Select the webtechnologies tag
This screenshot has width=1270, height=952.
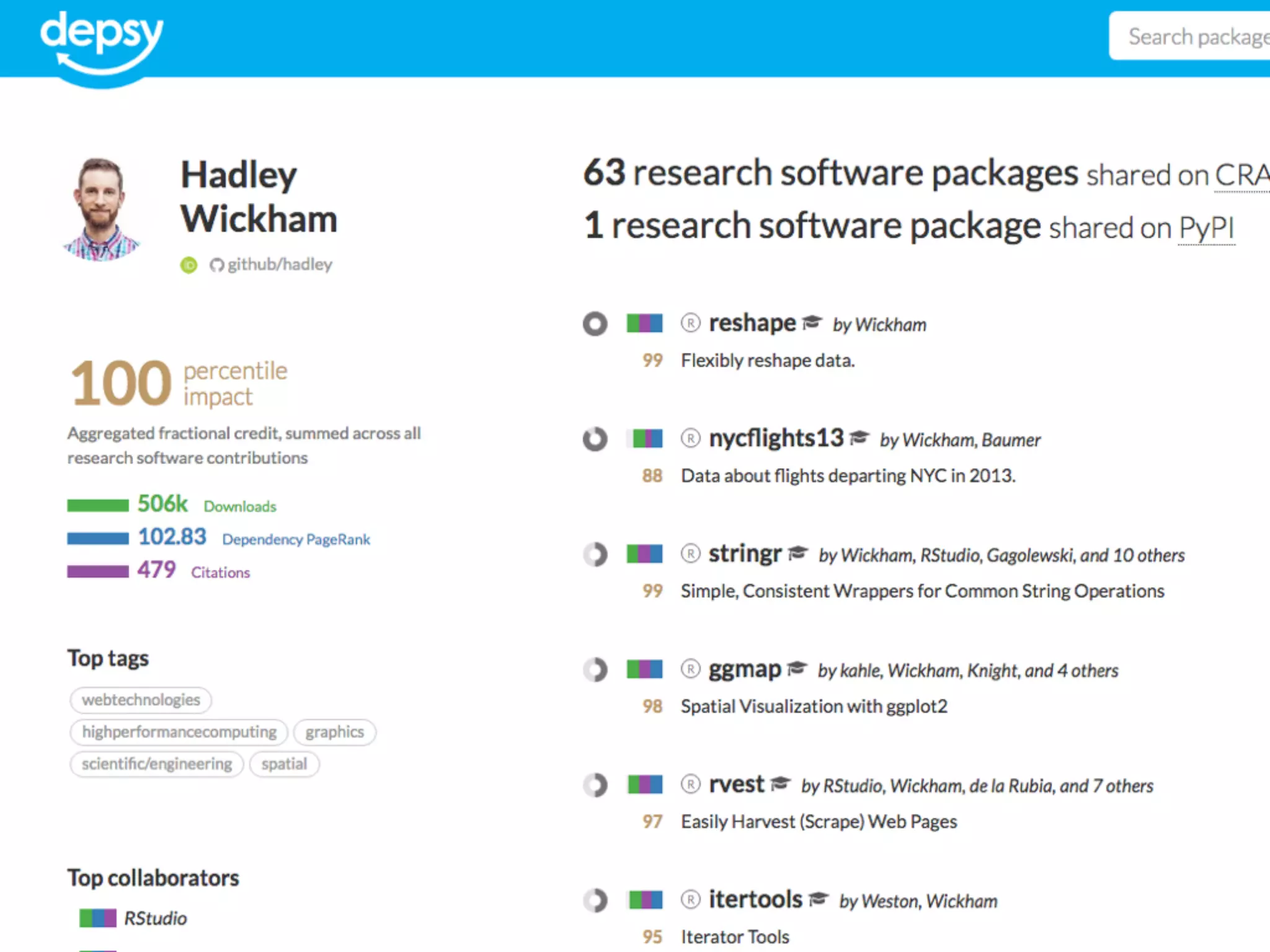(x=141, y=700)
